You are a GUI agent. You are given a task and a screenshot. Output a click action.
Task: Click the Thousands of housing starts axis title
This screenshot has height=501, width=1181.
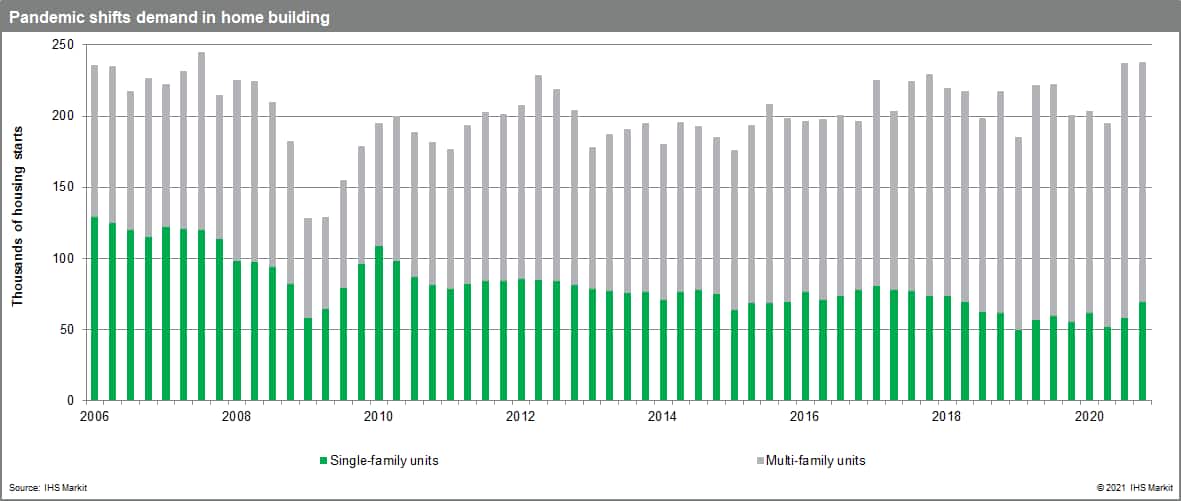17,222
